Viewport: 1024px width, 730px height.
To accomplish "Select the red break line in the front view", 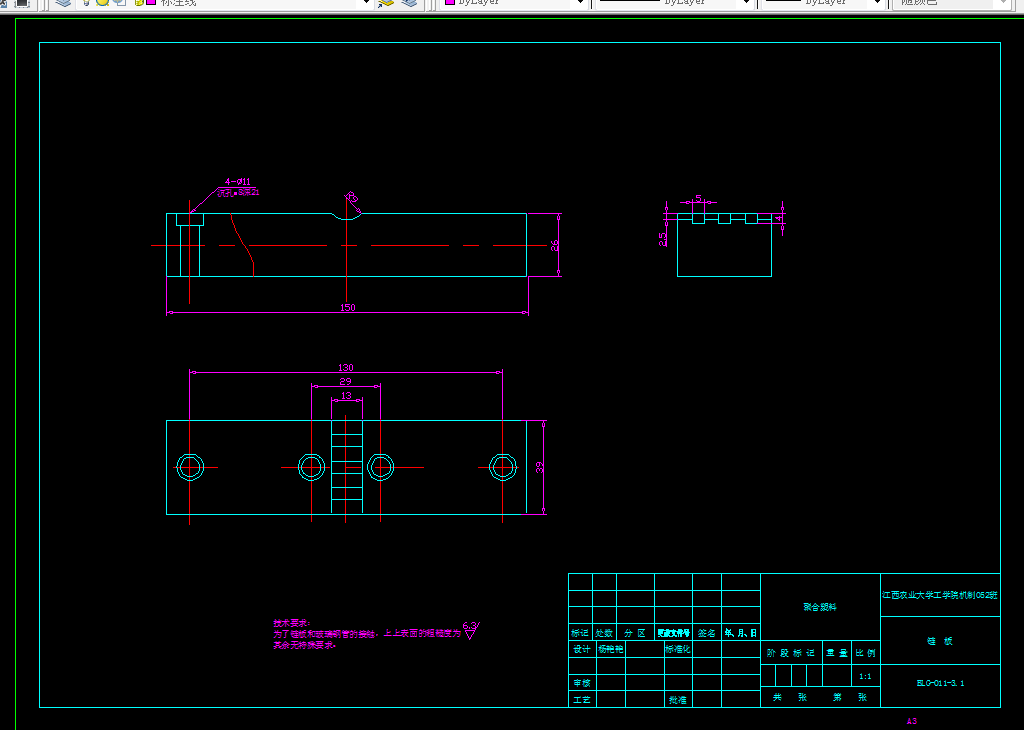I will pos(242,245).
